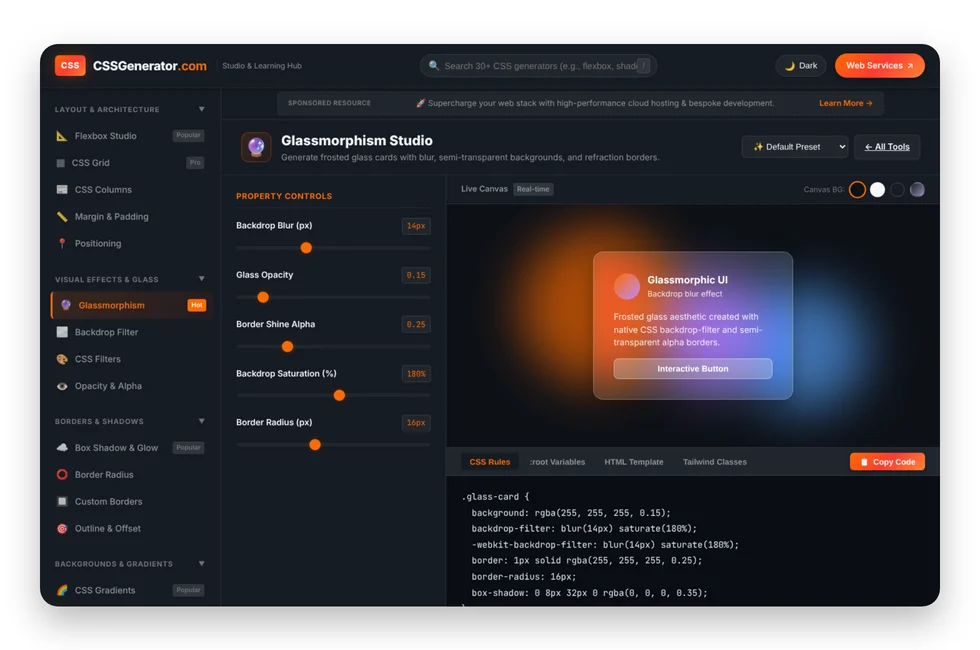Click the slash shortcut key badge
Viewport: 980px width, 650px height.
[x=644, y=66]
